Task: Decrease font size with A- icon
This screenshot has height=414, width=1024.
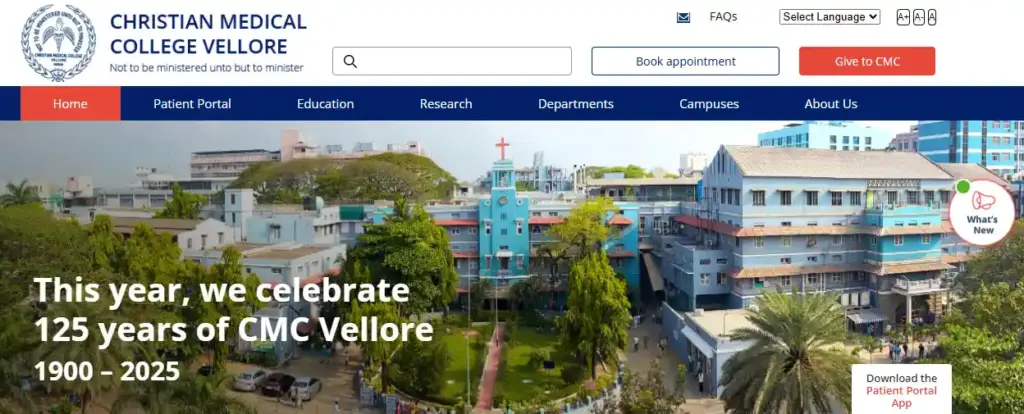Action: (x=919, y=17)
